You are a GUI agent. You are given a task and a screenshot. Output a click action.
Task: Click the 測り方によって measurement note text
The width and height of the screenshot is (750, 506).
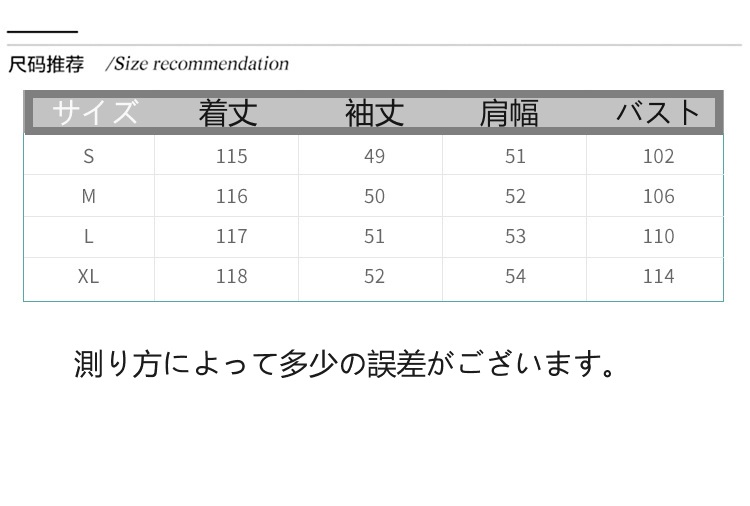coord(347,363)
